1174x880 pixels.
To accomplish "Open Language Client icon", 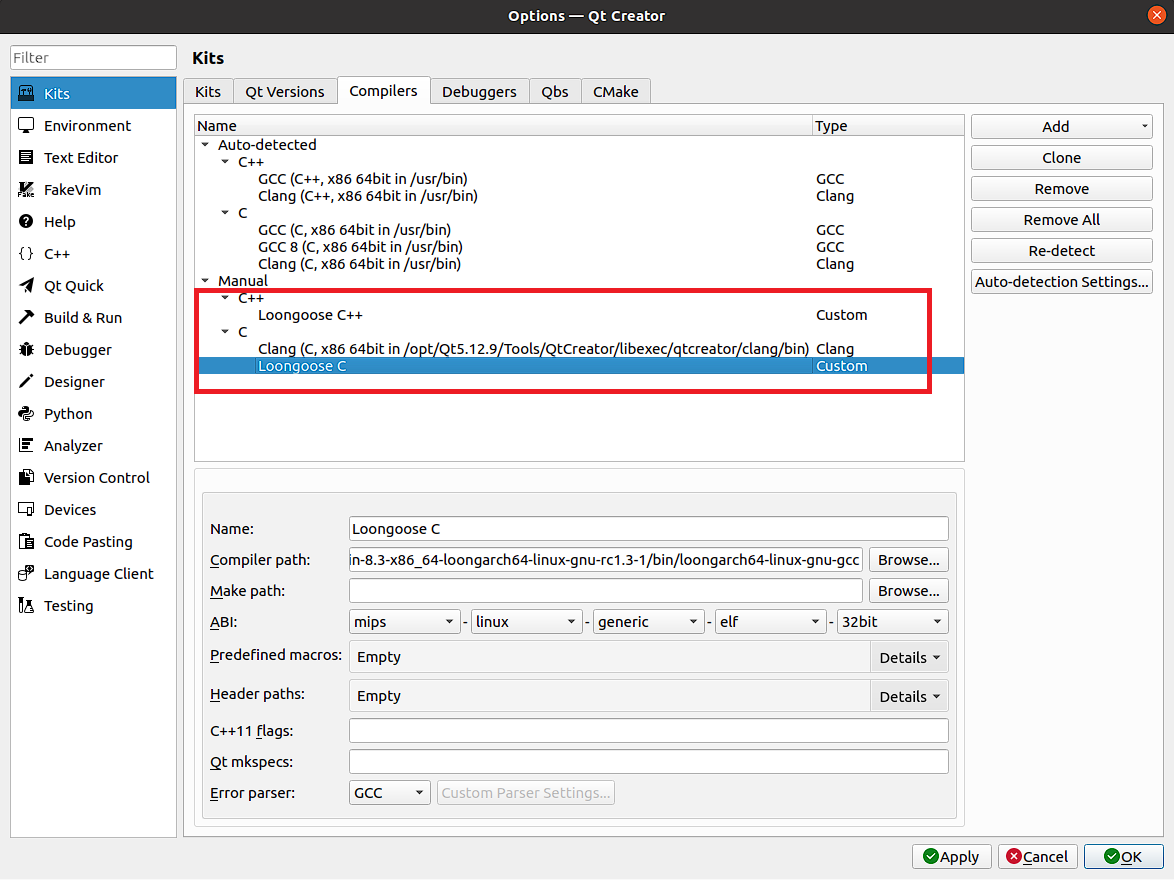I will (26, 574).
